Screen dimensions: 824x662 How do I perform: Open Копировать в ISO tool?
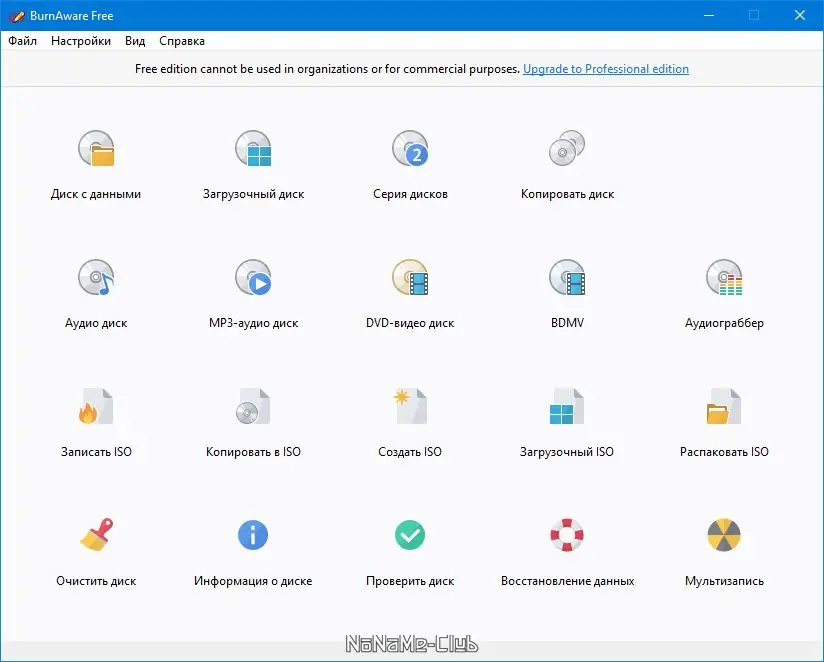253,406
